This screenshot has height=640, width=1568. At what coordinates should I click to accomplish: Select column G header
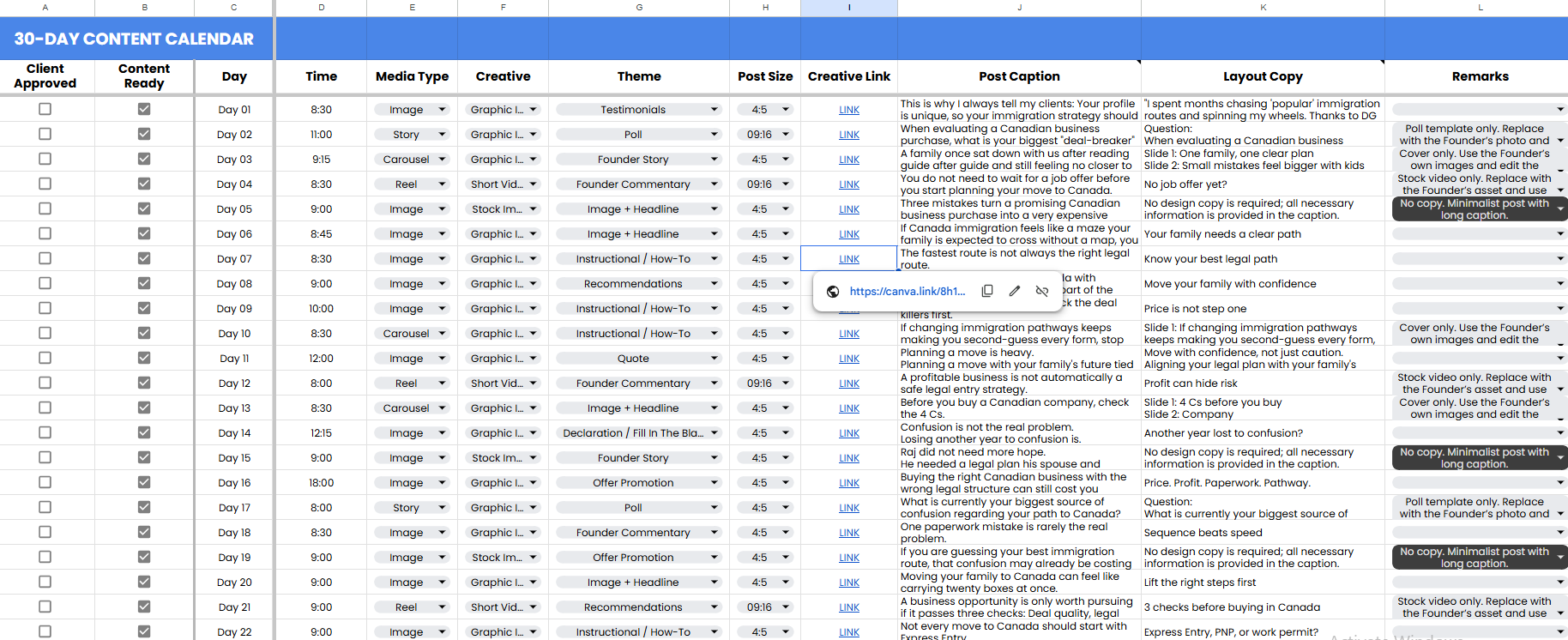click(639, 8)
